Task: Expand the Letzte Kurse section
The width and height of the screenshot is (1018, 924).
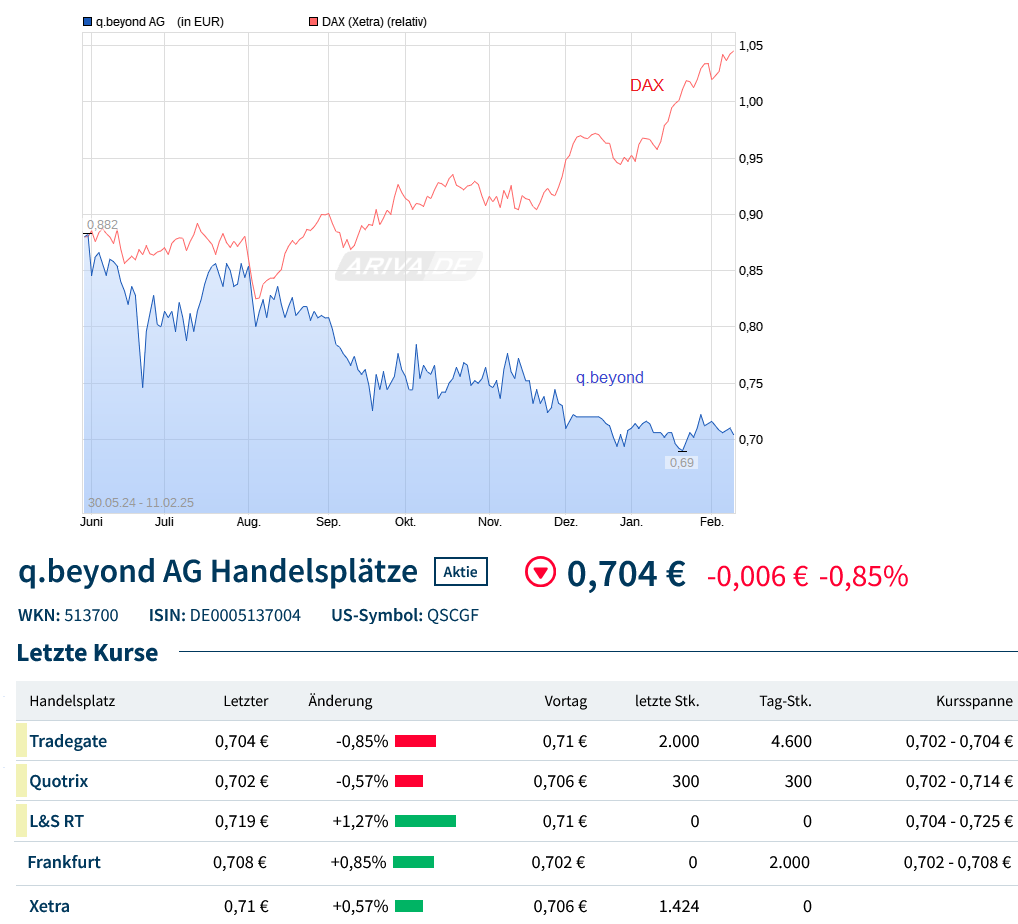Action: [87, 652]
